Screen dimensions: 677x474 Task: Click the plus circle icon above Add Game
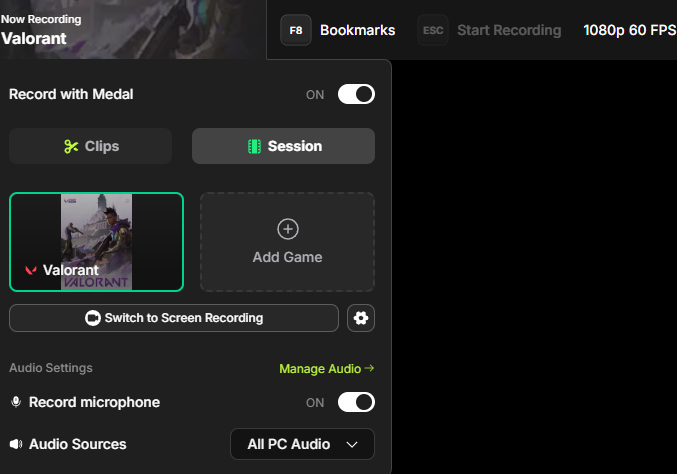coord(288,229)
